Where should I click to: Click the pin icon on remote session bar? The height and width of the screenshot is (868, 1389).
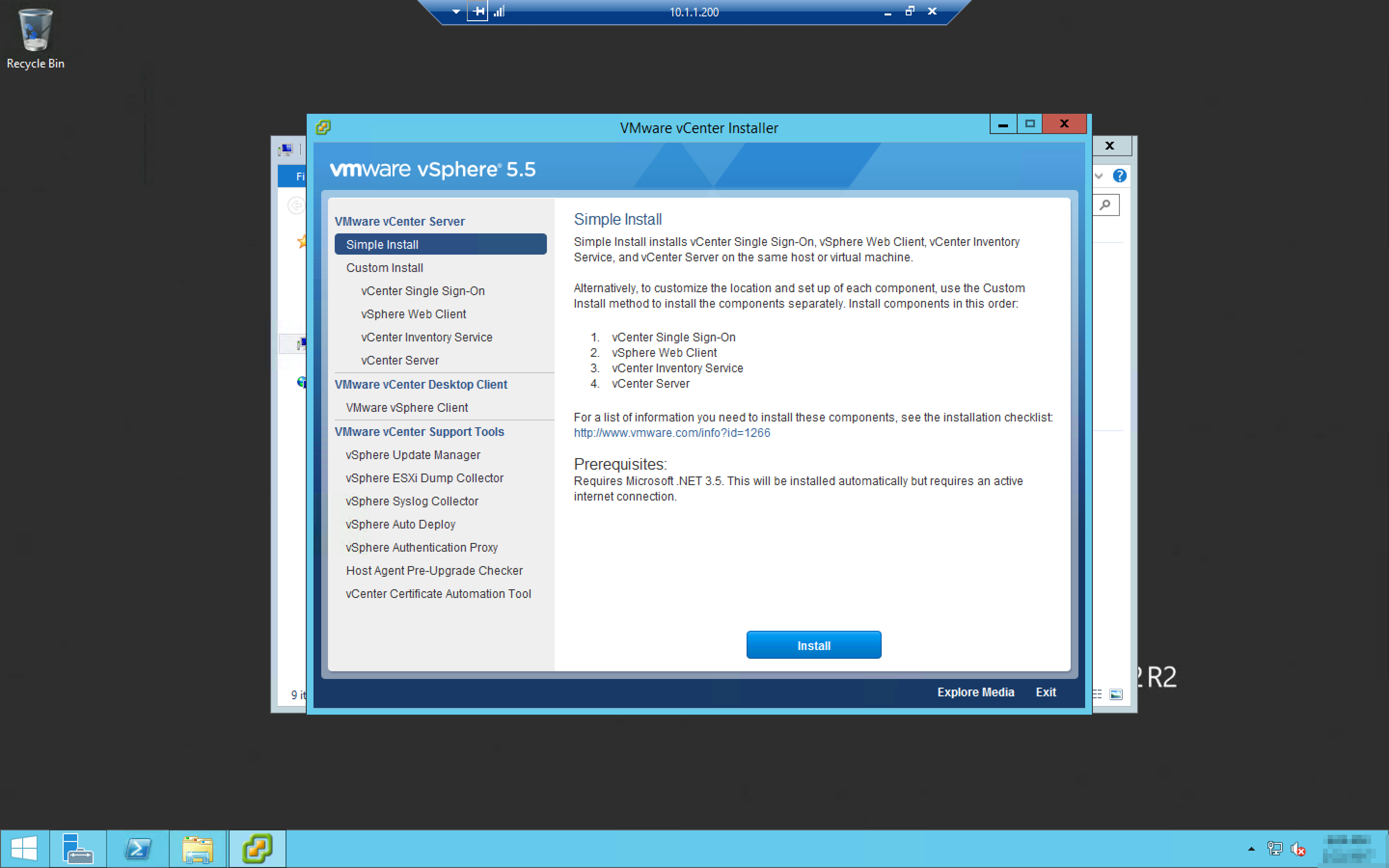coord(477,11)
